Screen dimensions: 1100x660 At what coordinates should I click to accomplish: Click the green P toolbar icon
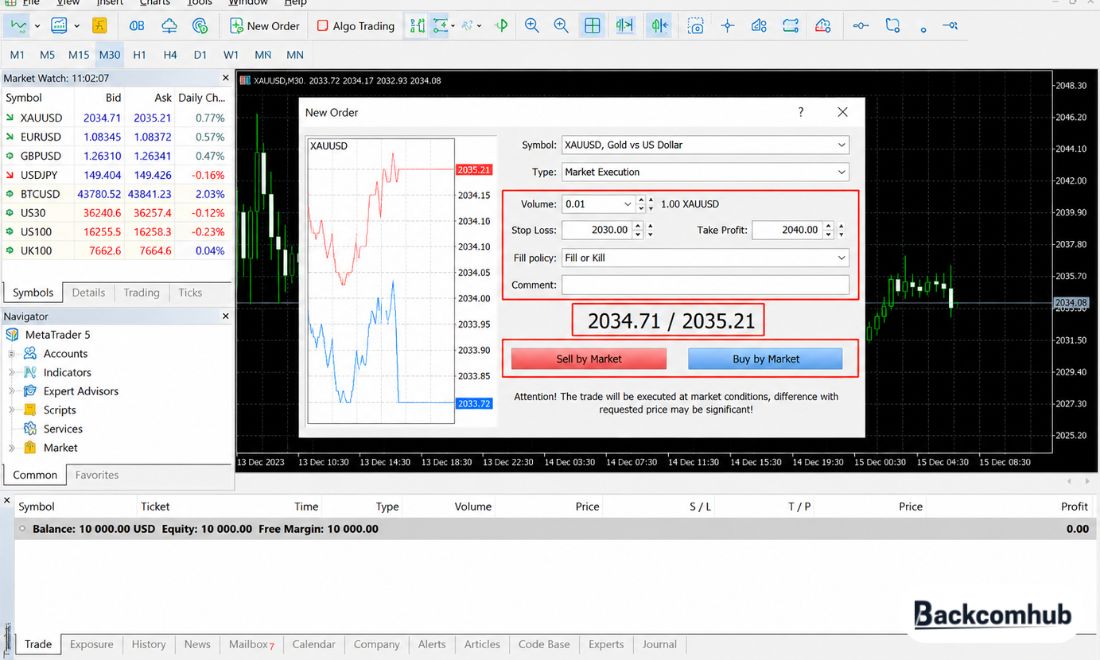[x=501, y=26]
